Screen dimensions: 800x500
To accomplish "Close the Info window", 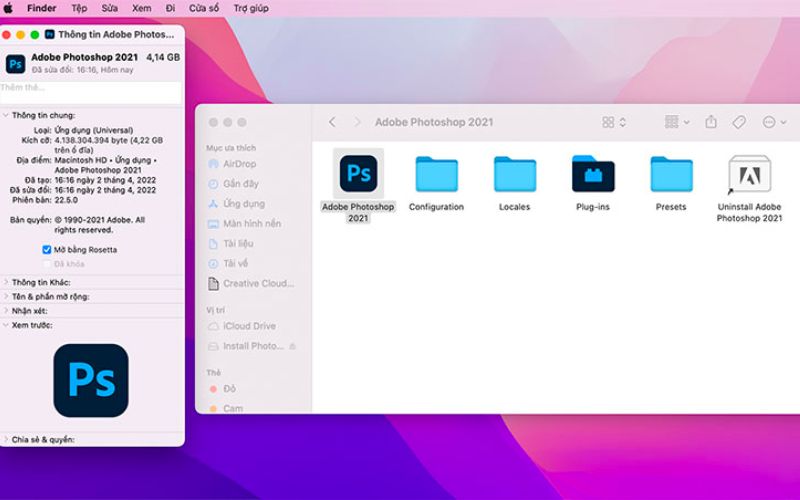I will [6, 35].
